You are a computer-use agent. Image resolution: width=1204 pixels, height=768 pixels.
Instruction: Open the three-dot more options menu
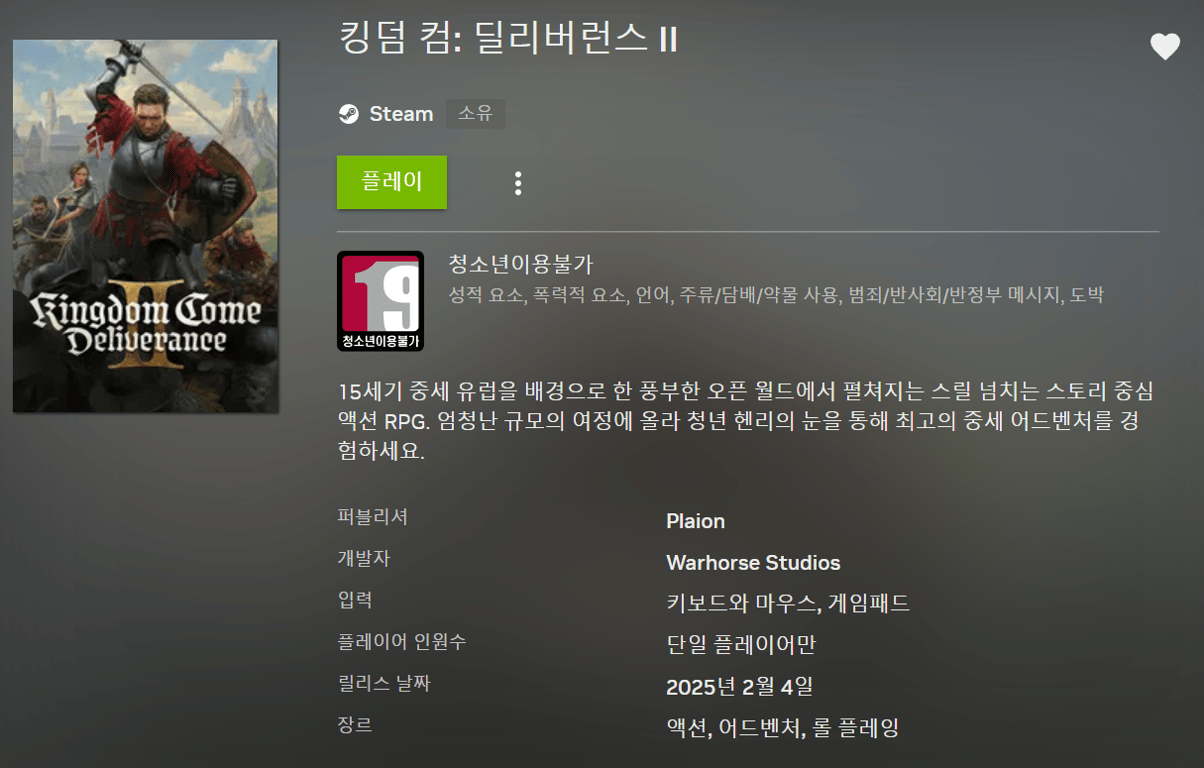[518, 183]
